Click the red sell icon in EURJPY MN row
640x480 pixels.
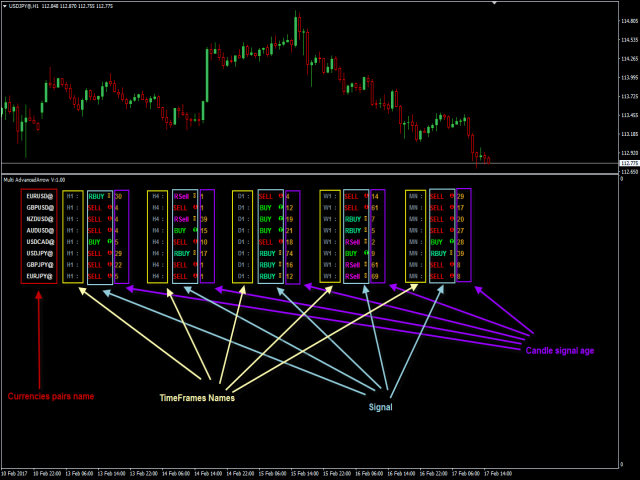pos(452,276)
